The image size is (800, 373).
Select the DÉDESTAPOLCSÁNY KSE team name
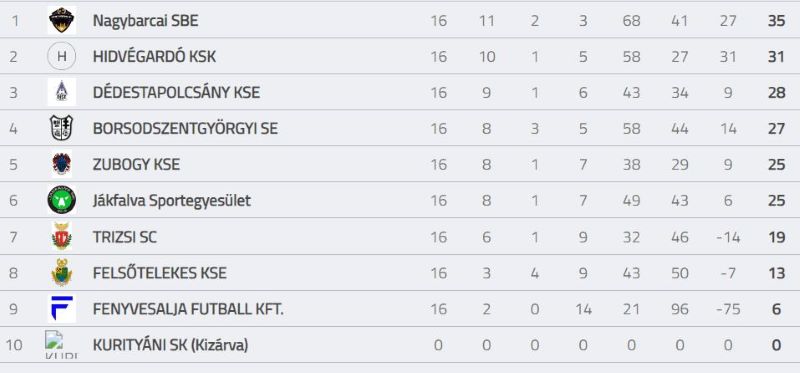pos(176,92)
